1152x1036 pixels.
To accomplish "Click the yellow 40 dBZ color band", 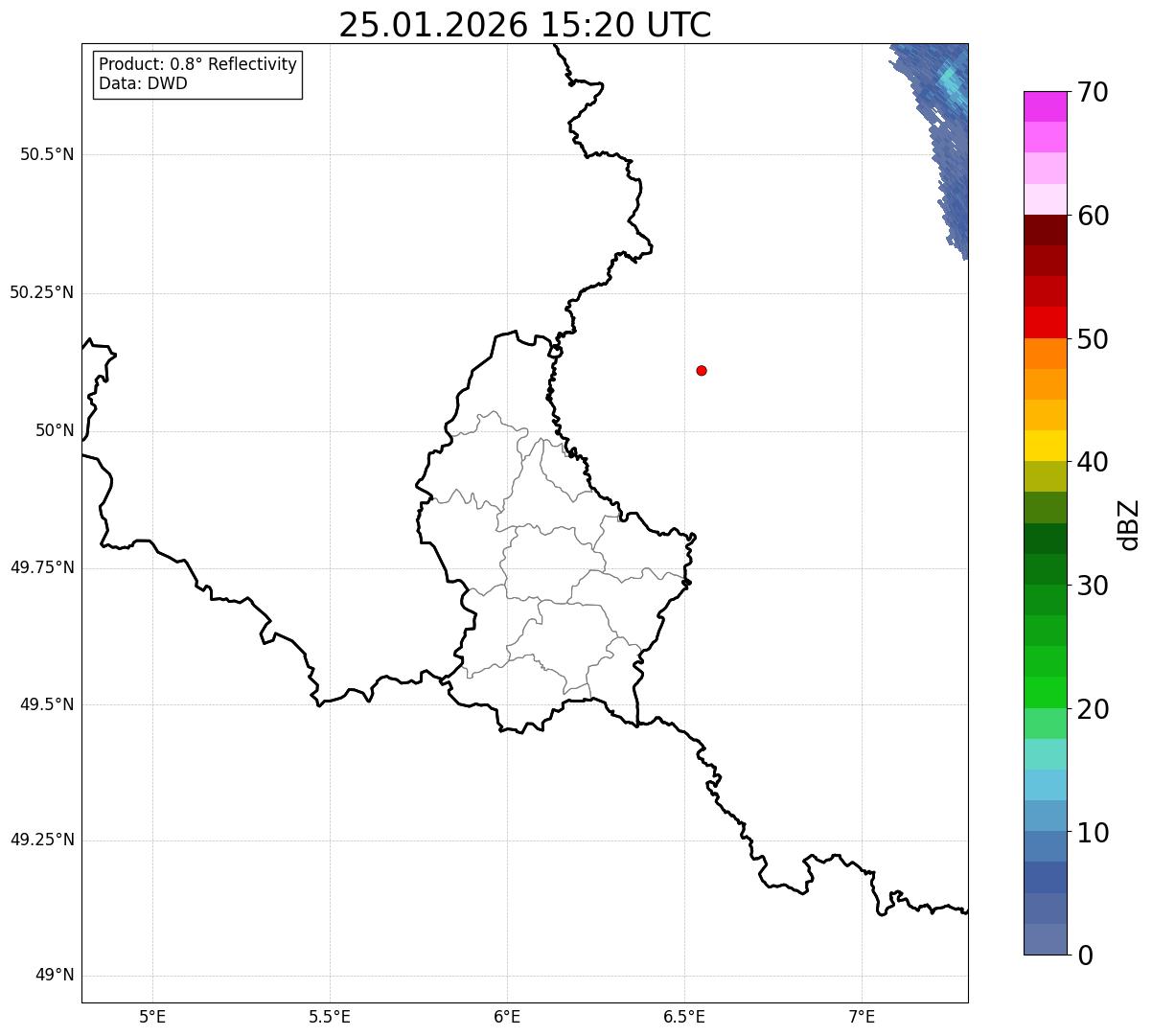I will 1046,446.
